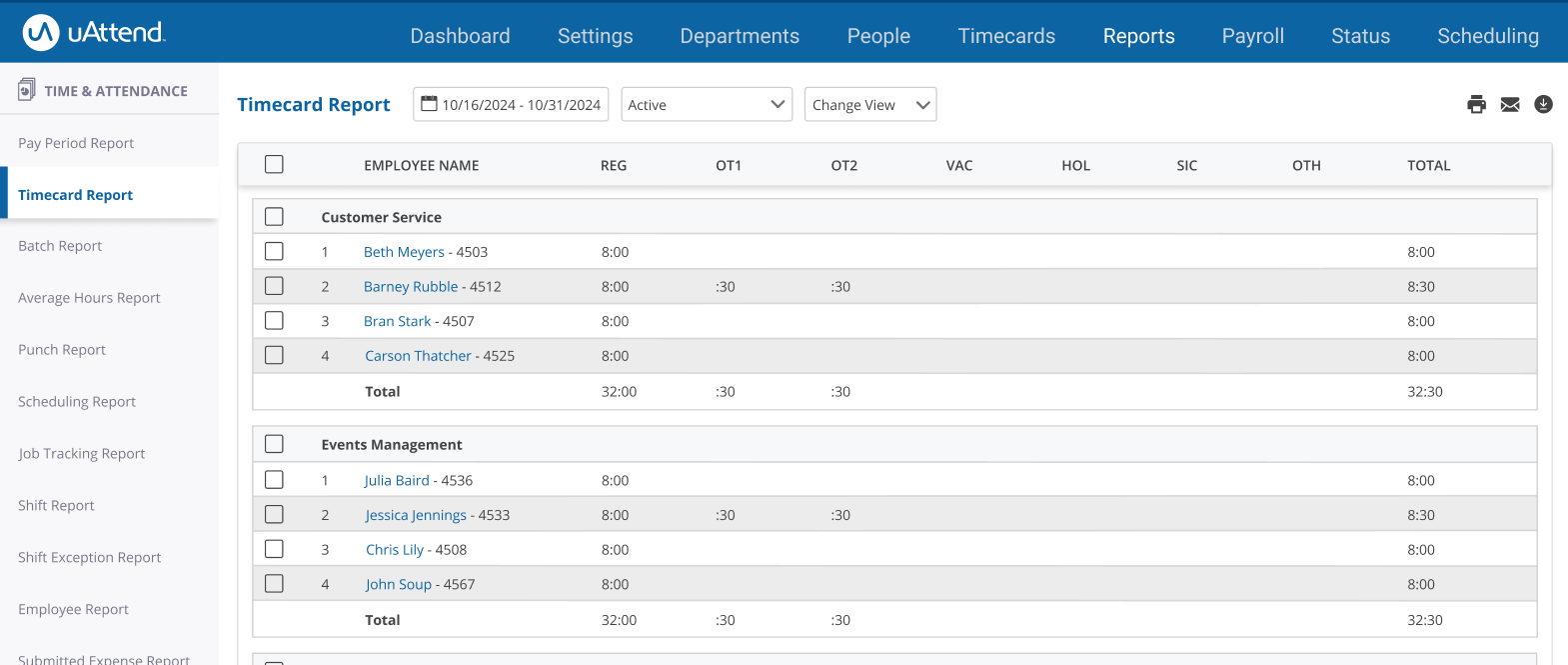Screen dimensions: 1568x665
Task: Check the box for Bran Stark
Action: (274, 320)
